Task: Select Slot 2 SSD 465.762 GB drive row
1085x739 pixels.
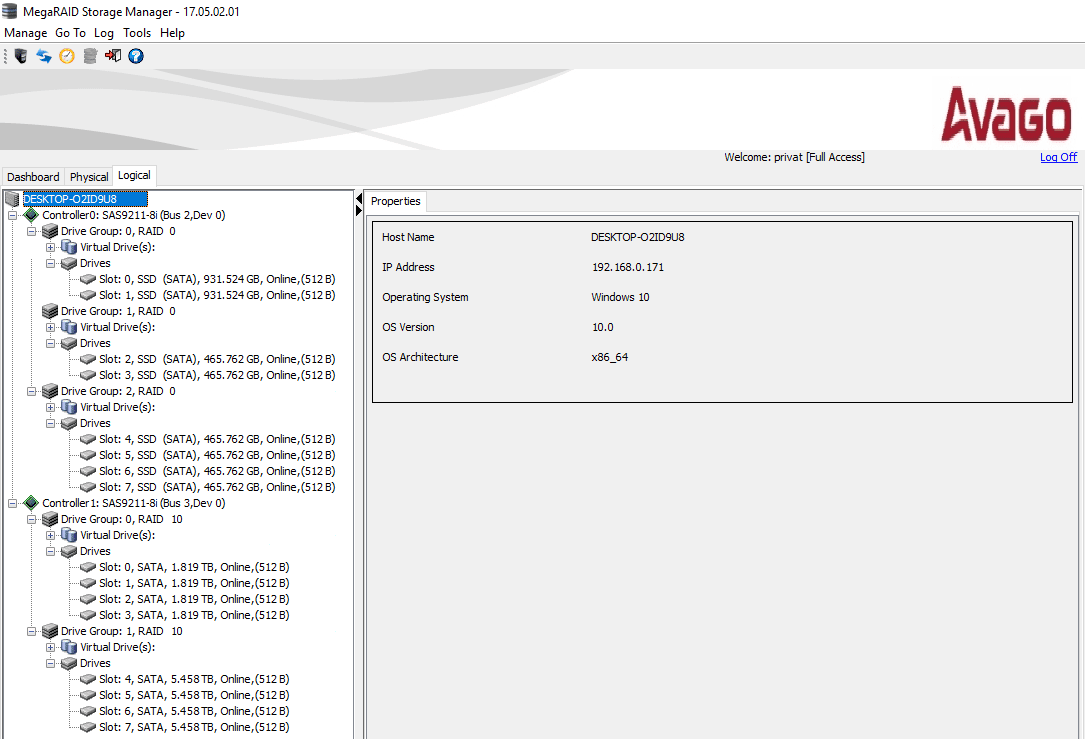Action: [217, 359]
